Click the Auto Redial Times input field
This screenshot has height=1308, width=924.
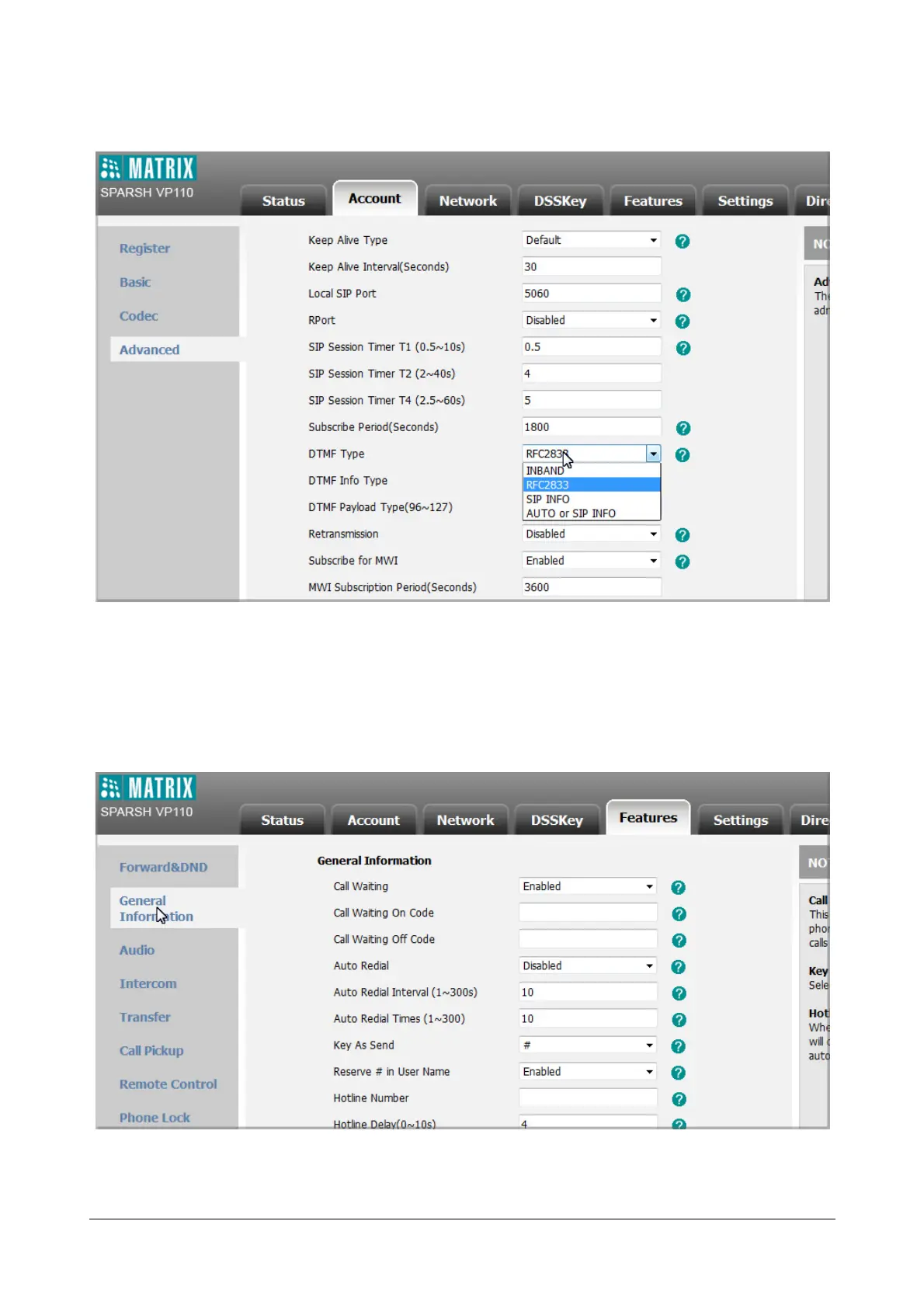(588, 1018)
